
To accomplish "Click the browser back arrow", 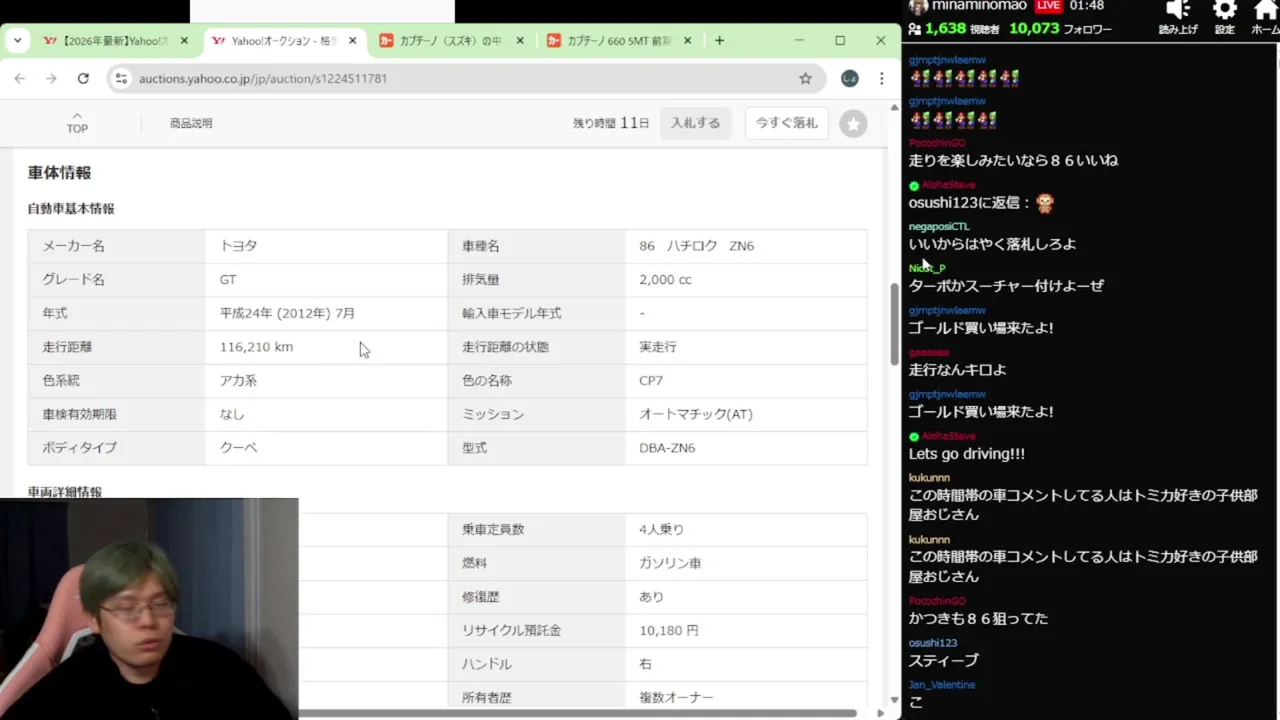I will [20, 78].
